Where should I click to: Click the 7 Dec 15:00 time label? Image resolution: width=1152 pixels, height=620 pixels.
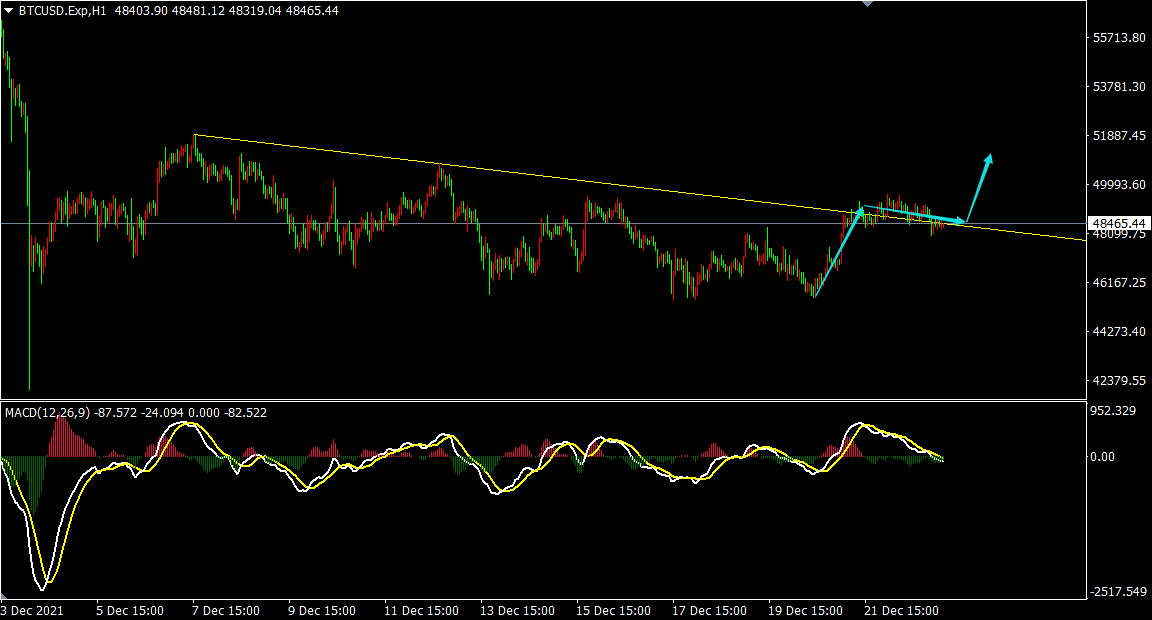[x=226, y=611]
